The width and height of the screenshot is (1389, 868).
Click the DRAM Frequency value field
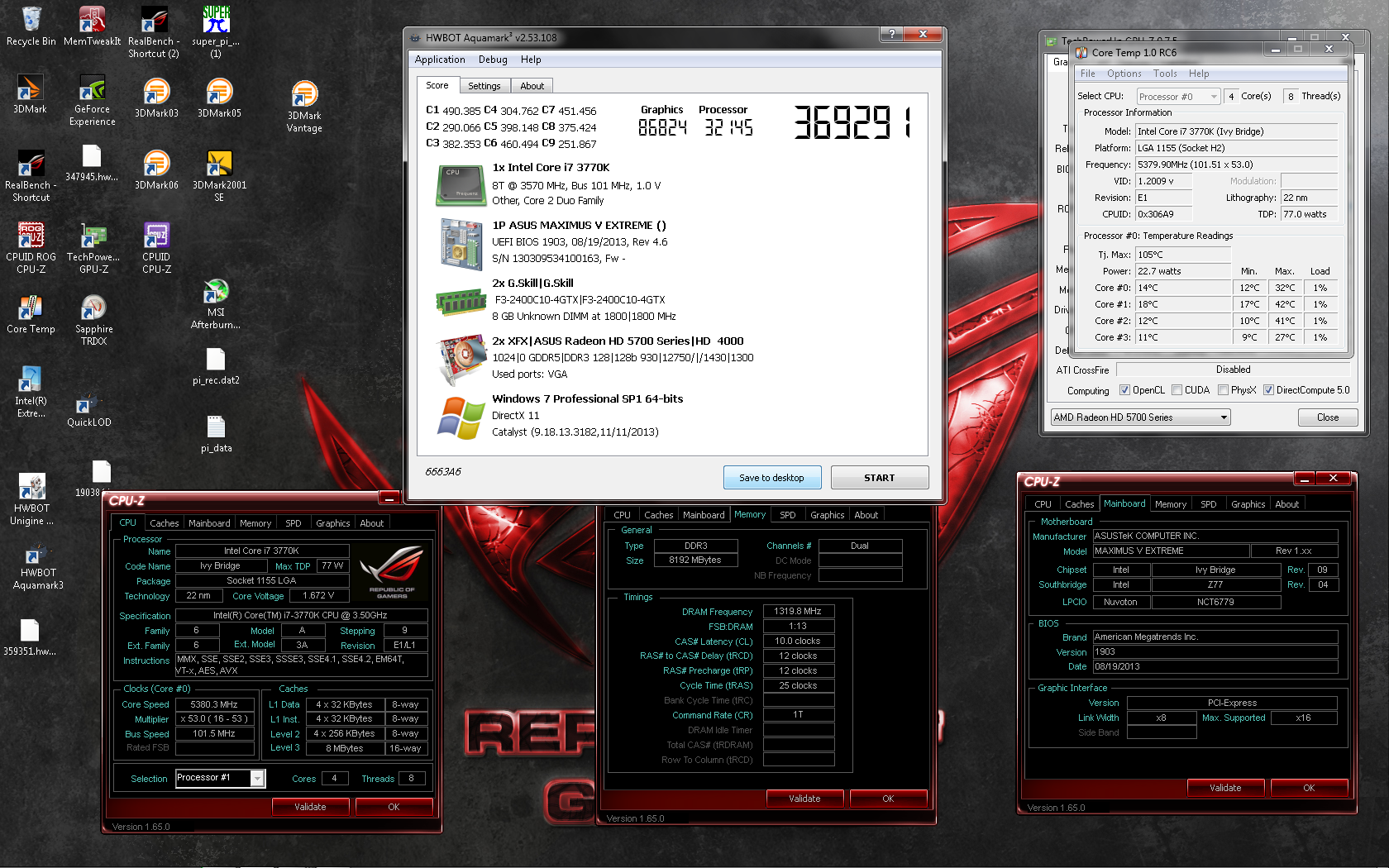798,612
